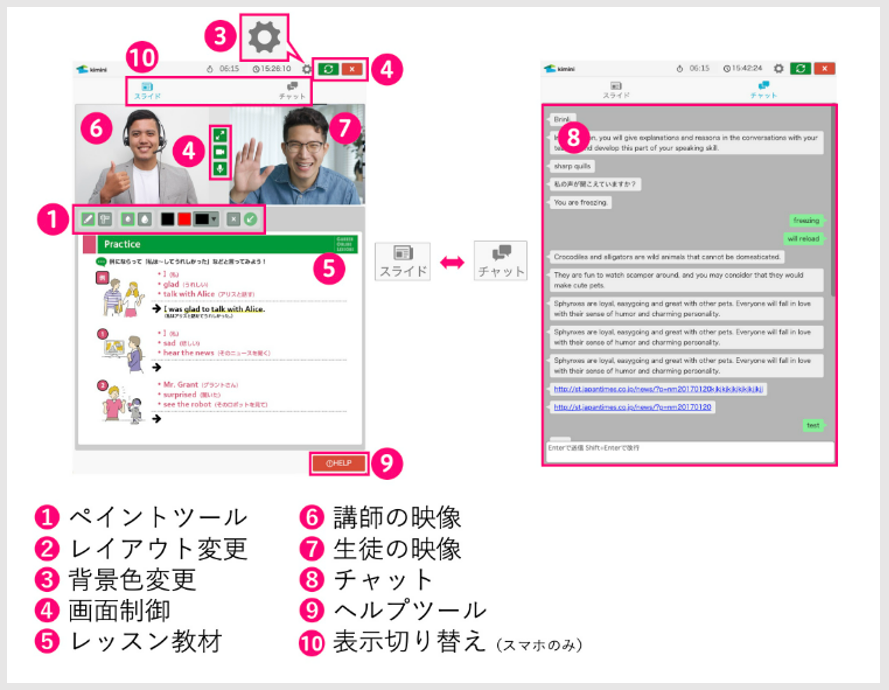Pick the larger droplet brush size
The height and width of the screenshot is (690, 889).
click(145, 219)
